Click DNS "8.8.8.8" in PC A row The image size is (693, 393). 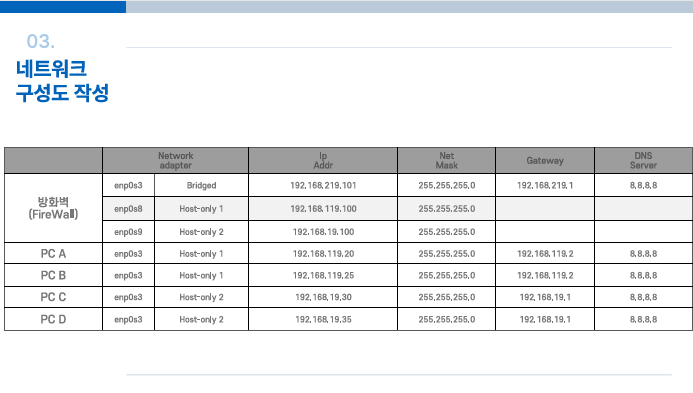[643, 254]
